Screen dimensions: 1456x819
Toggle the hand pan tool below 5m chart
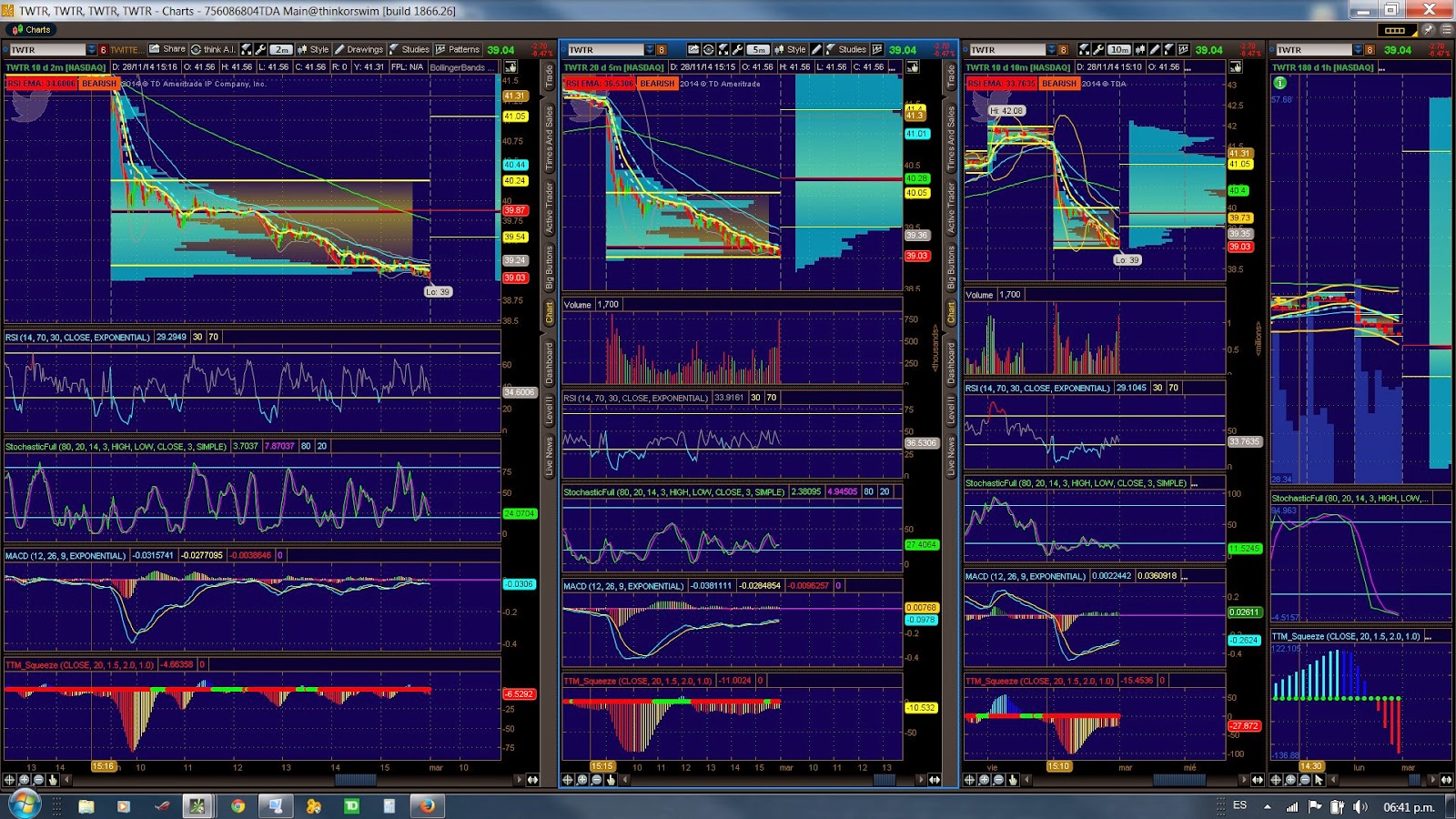(612, 780)
